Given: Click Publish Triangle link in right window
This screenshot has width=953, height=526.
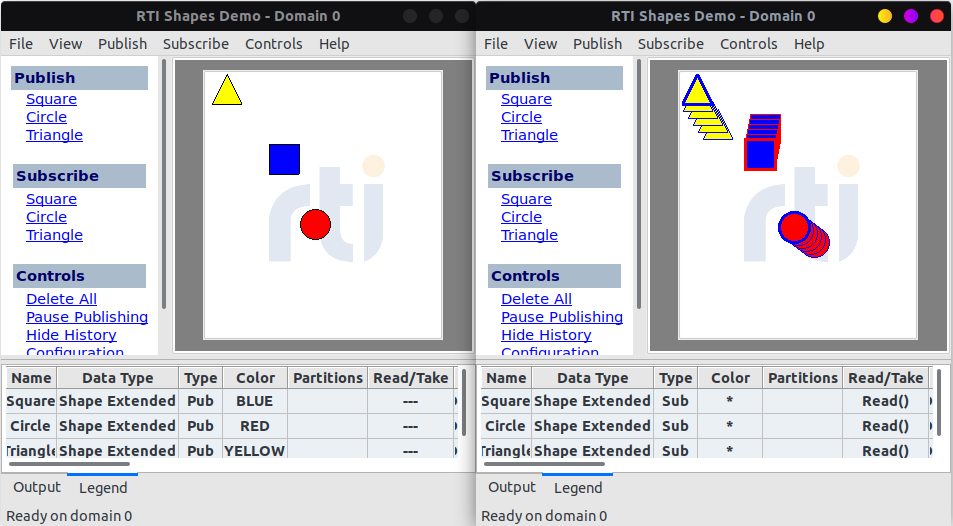Looking at the screenshot, I should coord(529,135).
